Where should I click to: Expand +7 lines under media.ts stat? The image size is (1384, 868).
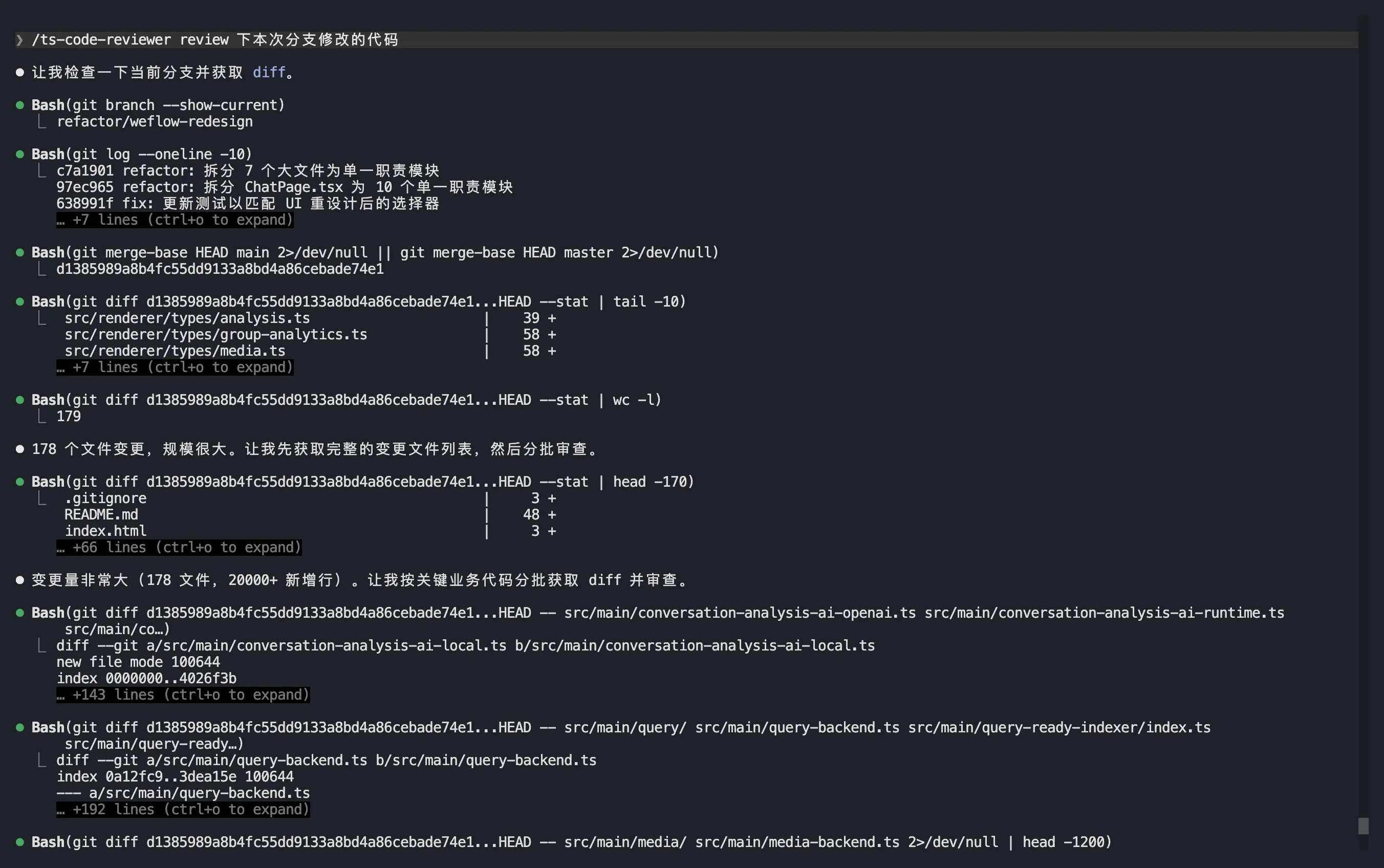175,367
